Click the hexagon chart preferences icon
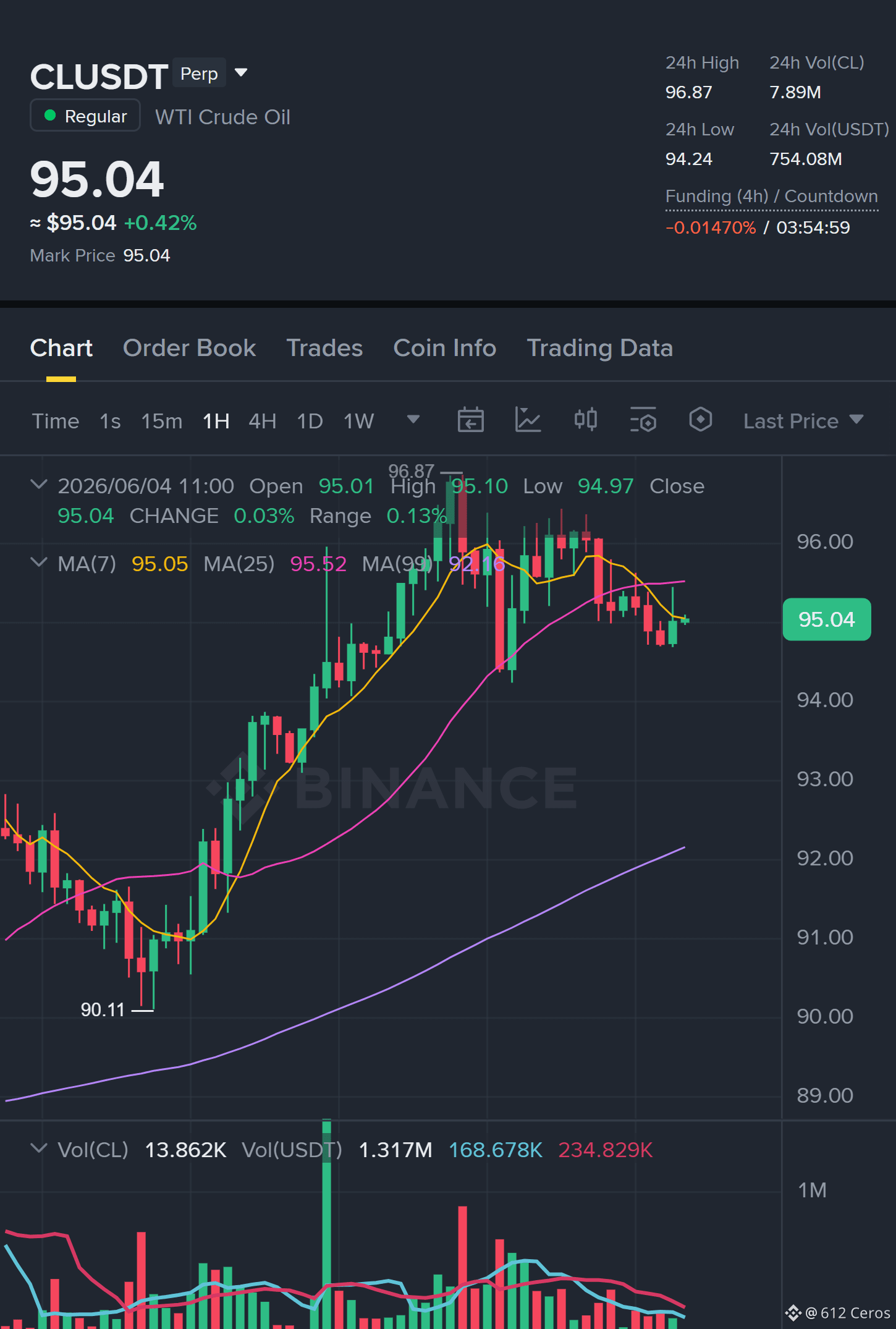The width and height of the screenshot is (896, 1329). pyautogui.click(x=700, y=420)
